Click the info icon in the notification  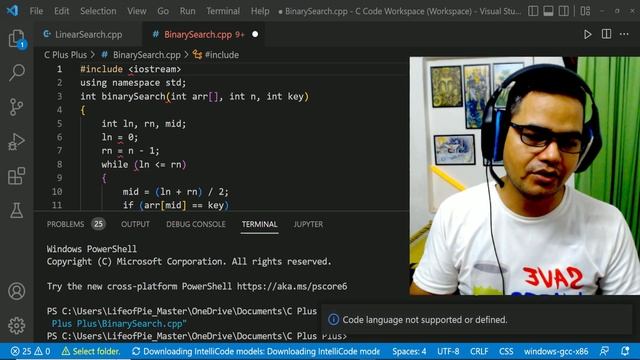click(x=333, y=320)
